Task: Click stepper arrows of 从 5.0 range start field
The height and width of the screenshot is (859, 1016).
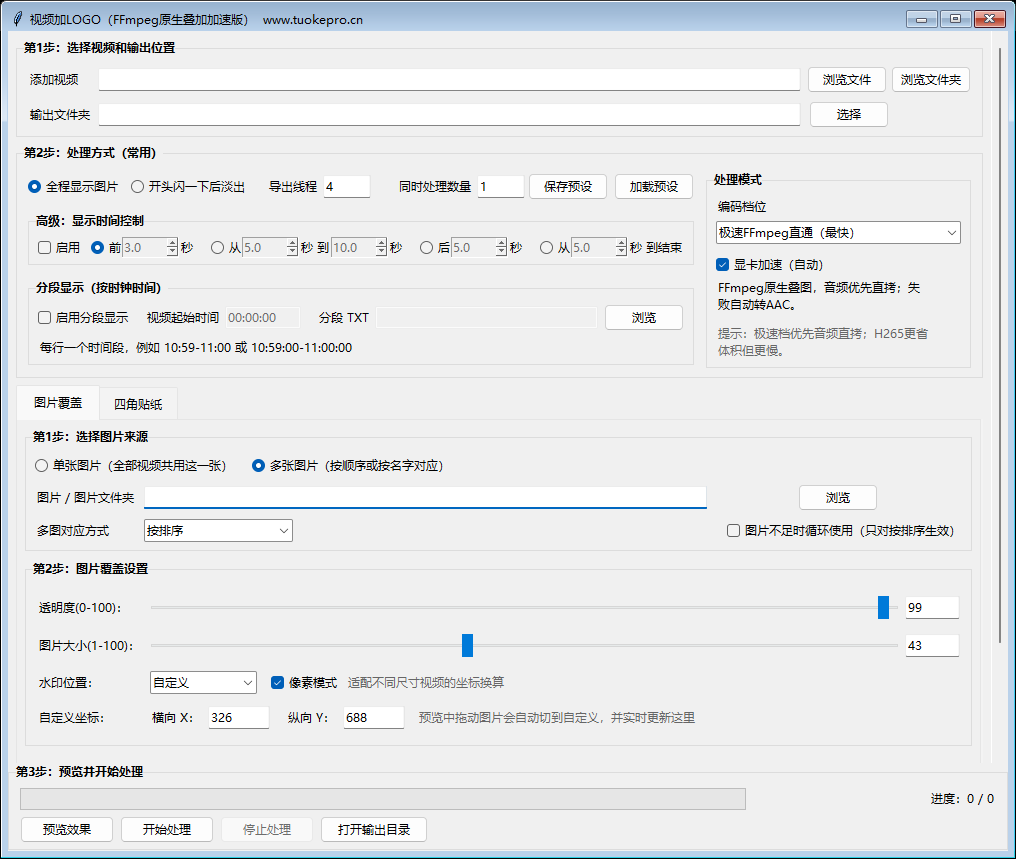Action: 292,247
